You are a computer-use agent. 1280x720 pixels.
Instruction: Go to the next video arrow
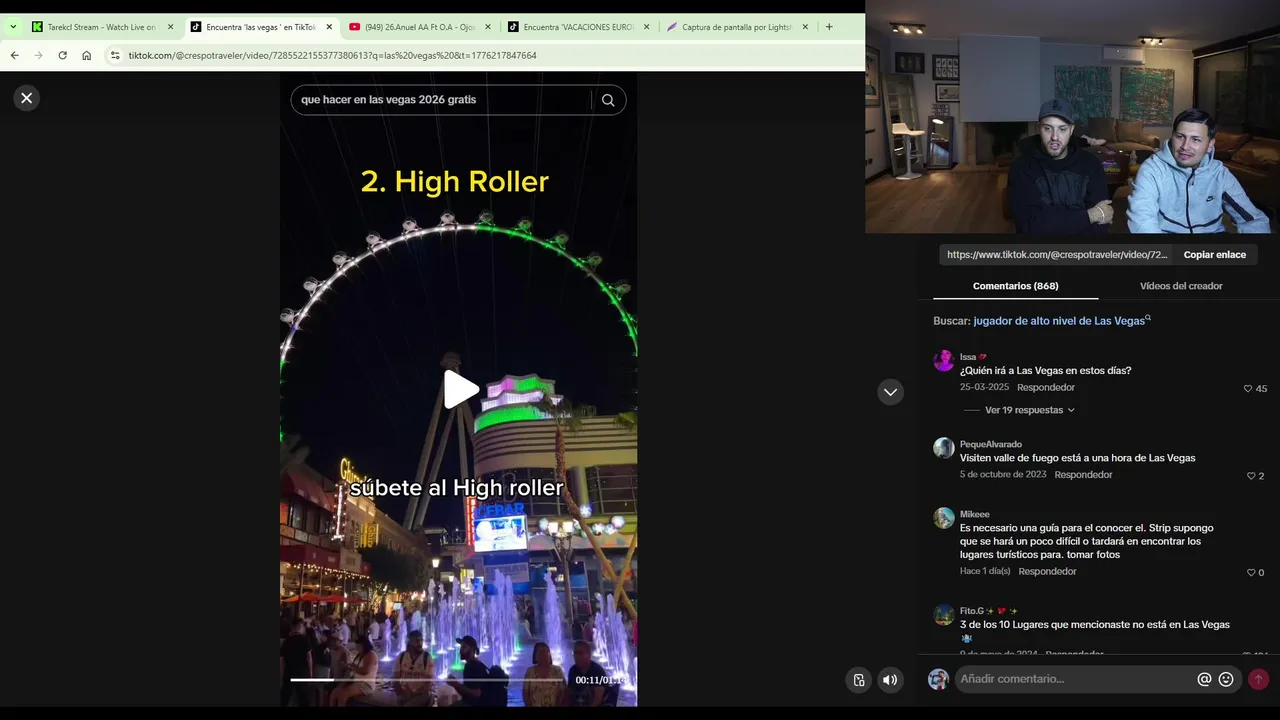890,392
